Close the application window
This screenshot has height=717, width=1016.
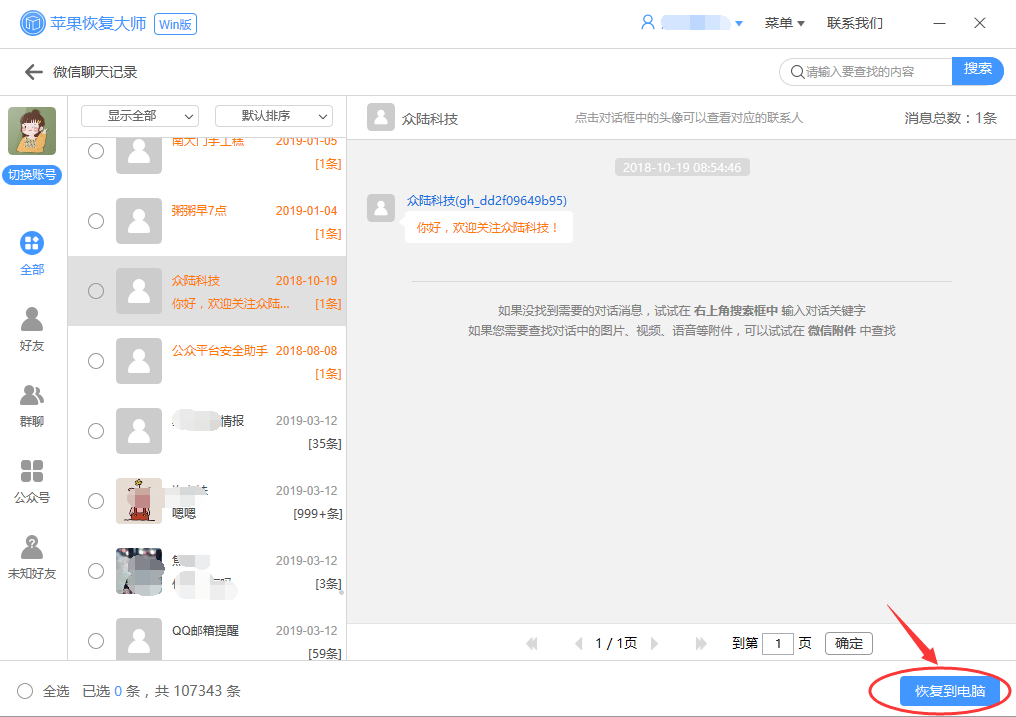click(x=980, y=23)
